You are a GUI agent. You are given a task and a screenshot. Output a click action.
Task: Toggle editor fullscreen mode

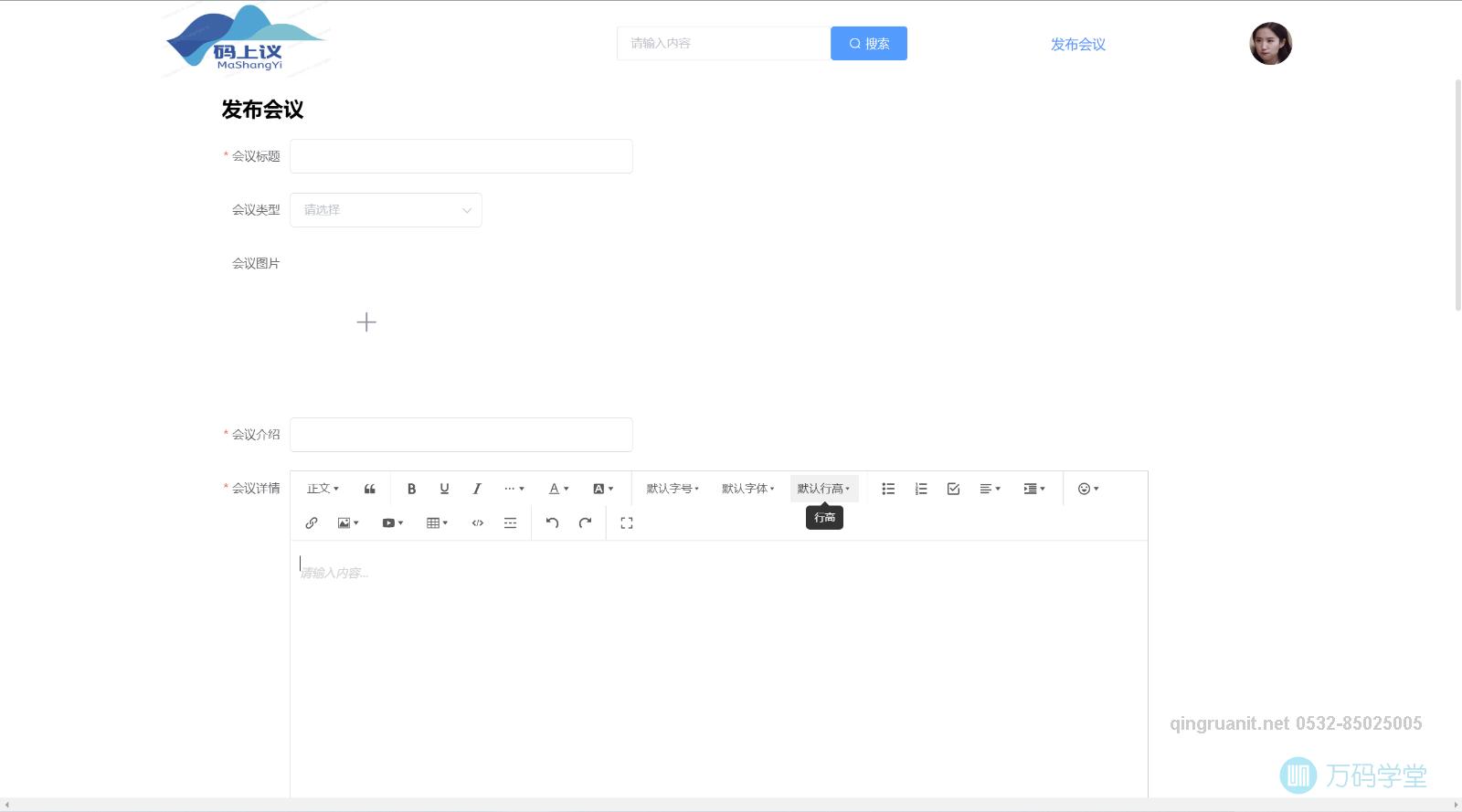pyautogui.click(x=627, y=523)
